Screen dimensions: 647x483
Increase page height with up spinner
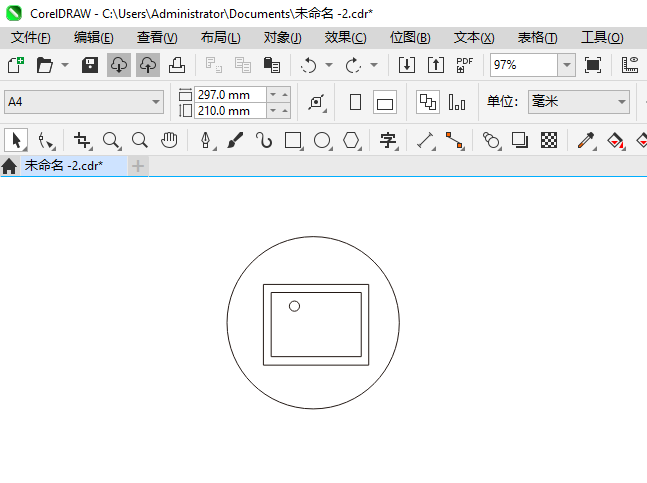pos(285,111)
